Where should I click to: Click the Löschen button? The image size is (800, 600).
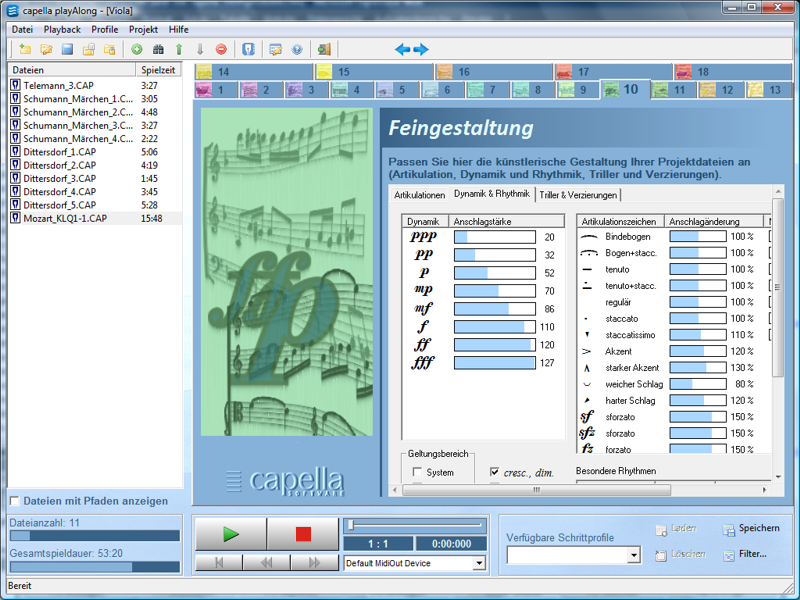[x=681, y=554]
